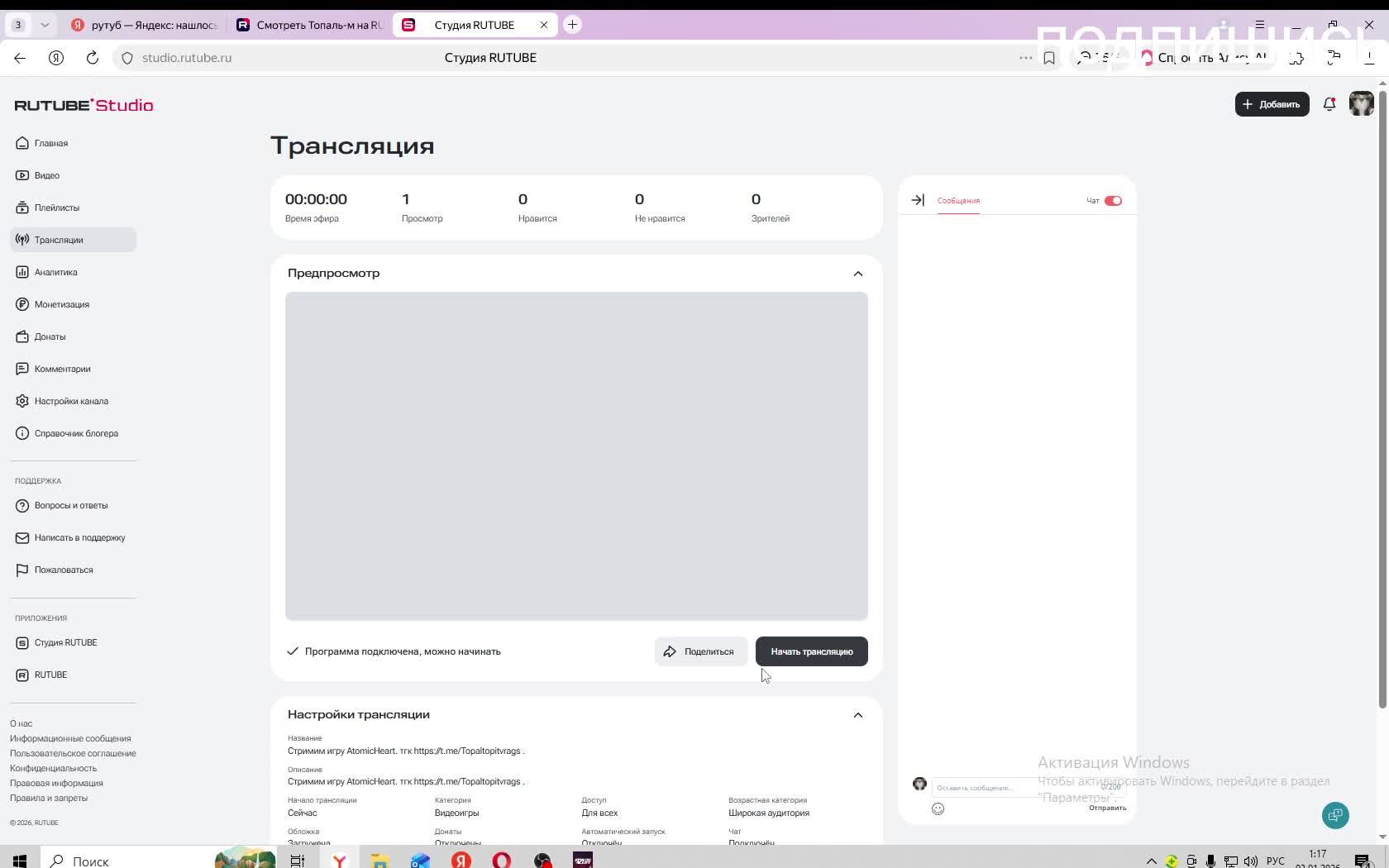Open Правила и запреты link

click(x=49, y=798)
